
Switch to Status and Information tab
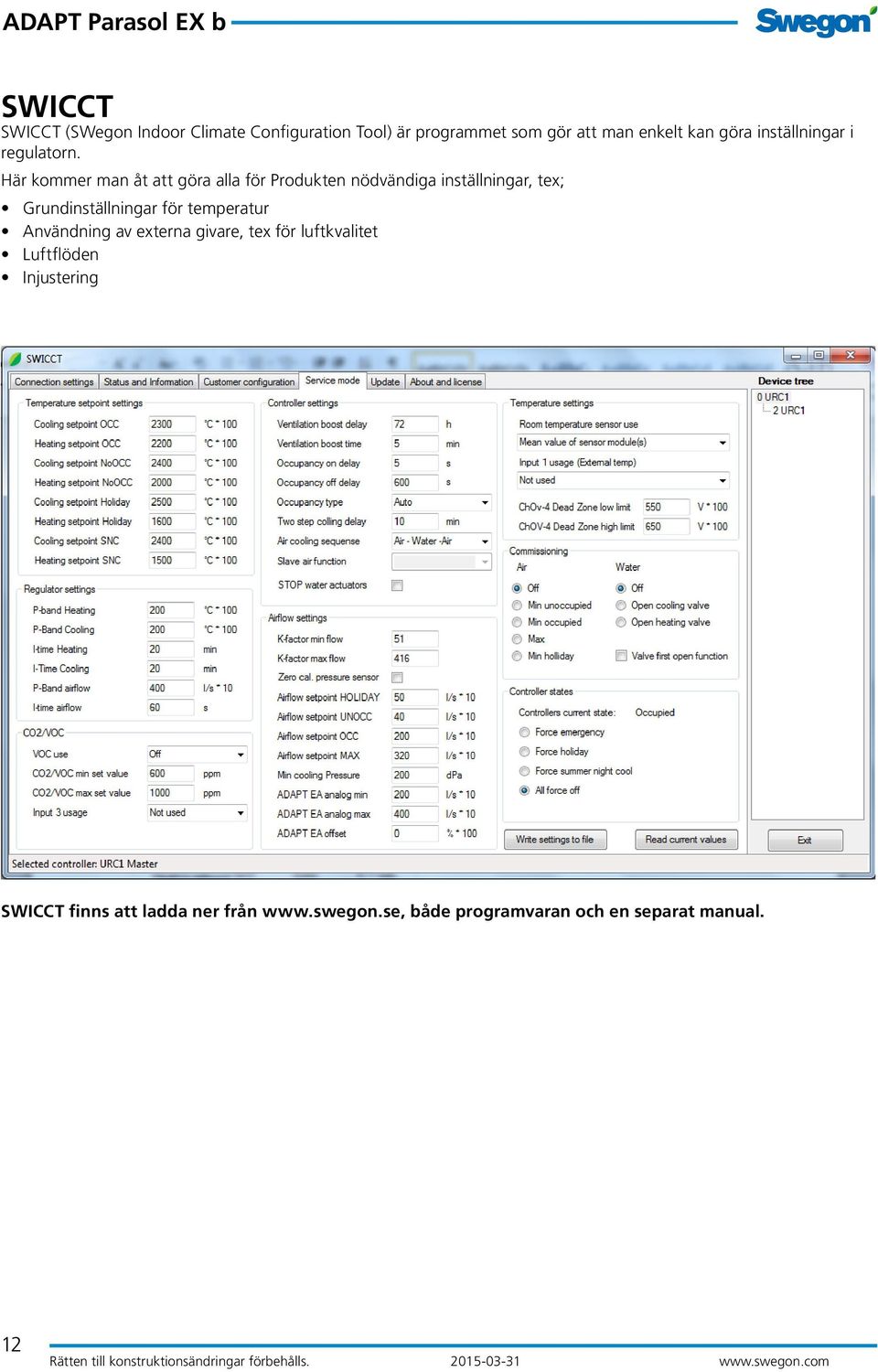[148, 382]
